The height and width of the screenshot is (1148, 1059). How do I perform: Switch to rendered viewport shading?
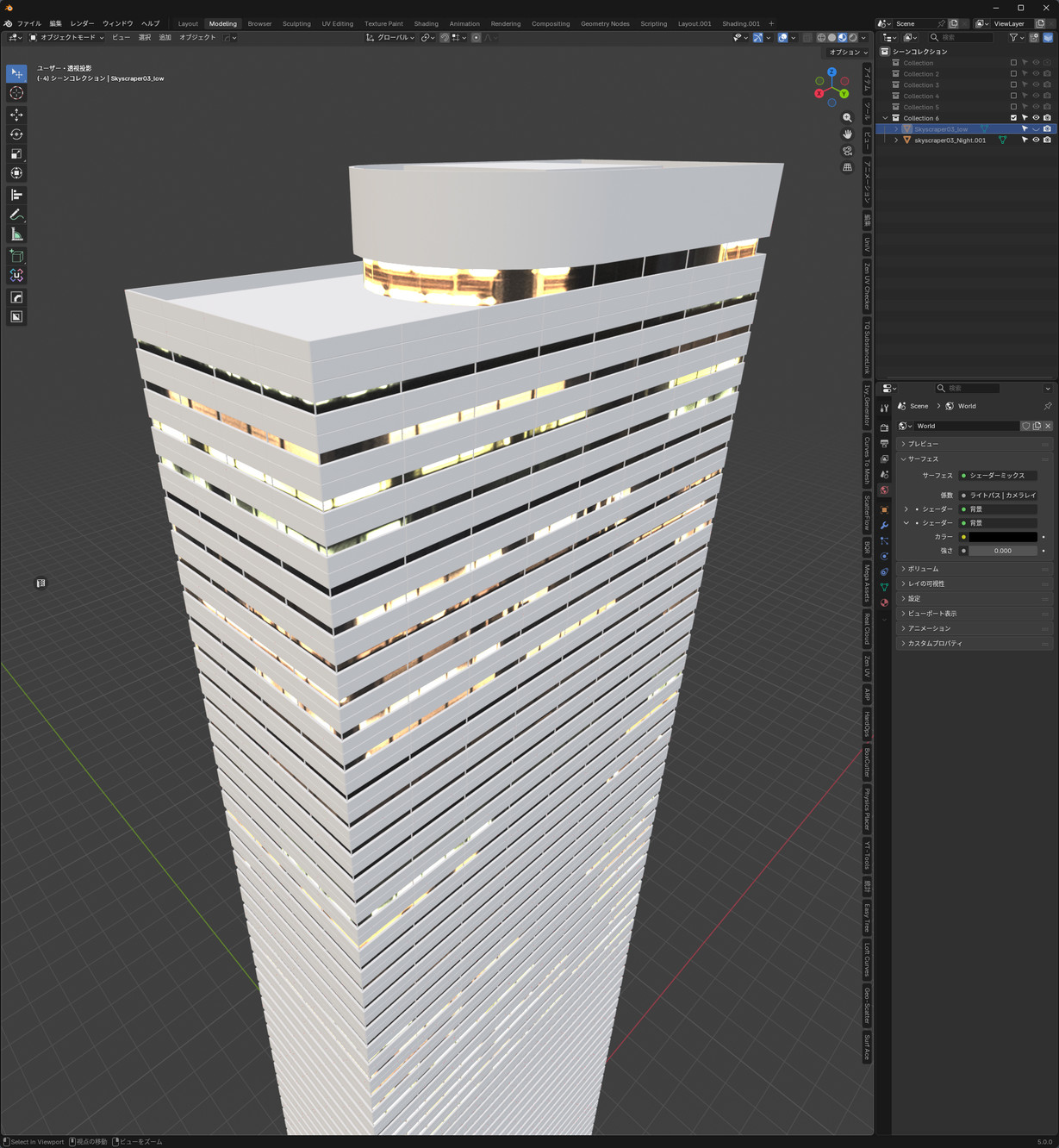point(853,38)
